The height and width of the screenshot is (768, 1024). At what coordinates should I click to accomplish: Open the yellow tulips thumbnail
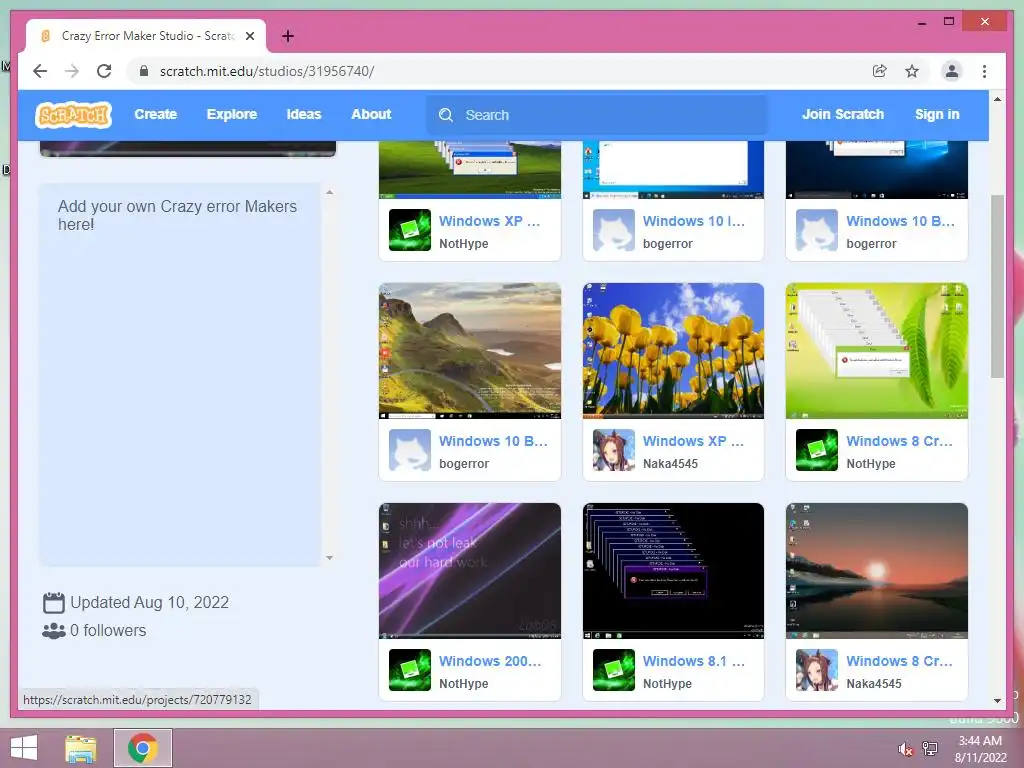[673, 351]
